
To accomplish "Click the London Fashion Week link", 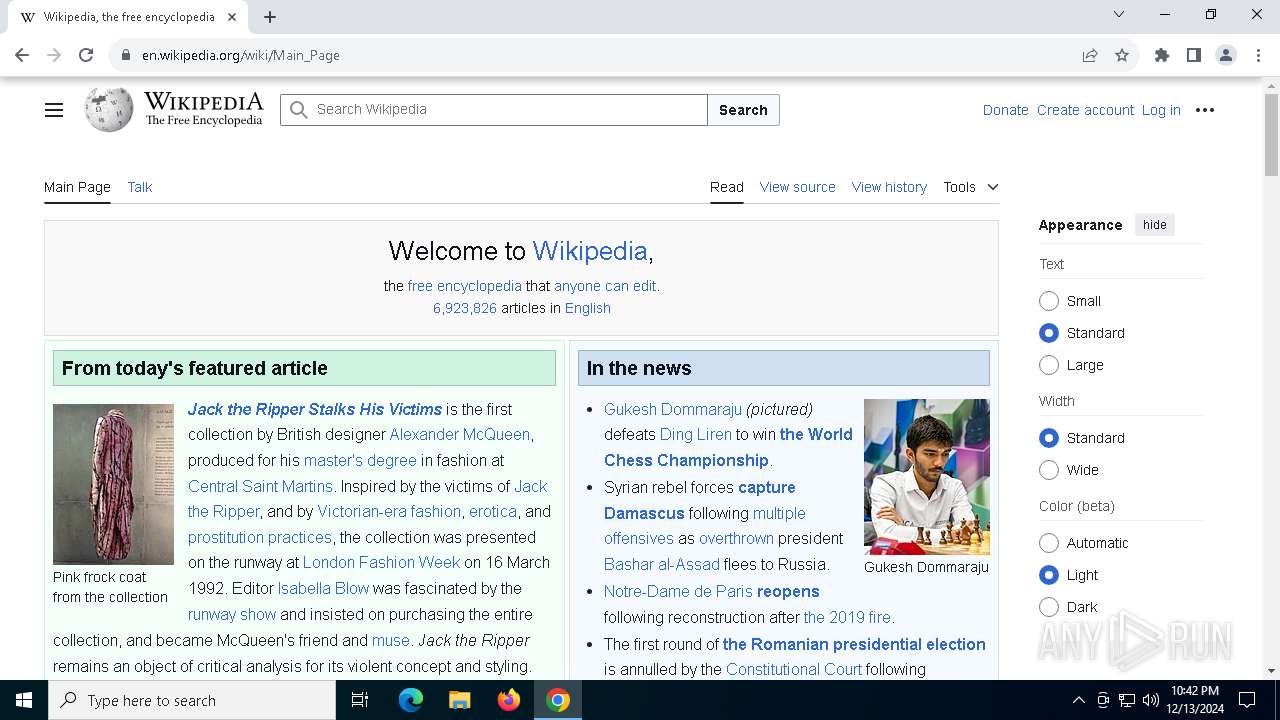I will tap(381, 562).
